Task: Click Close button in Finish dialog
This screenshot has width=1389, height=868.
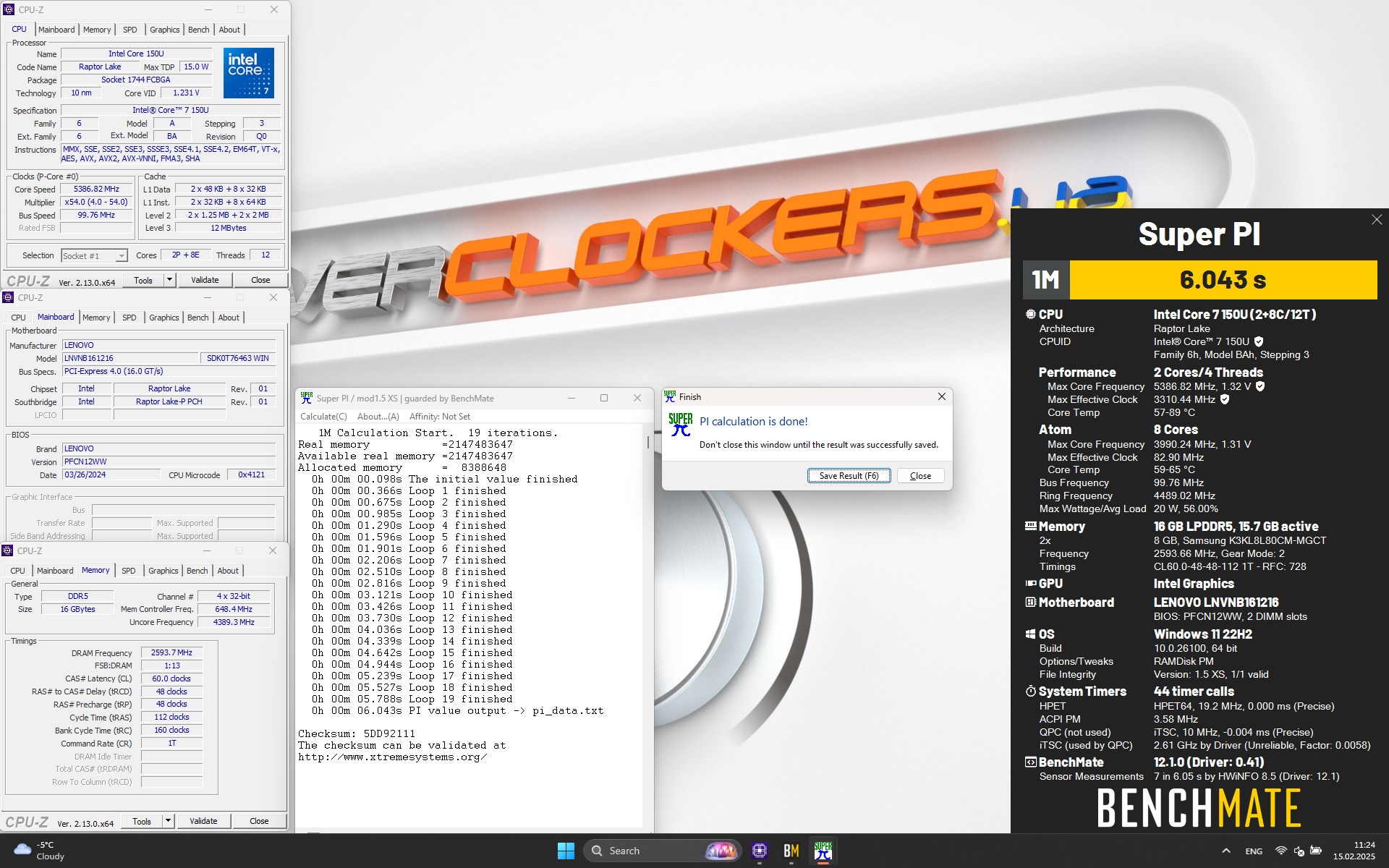Action: click(920, 475)
